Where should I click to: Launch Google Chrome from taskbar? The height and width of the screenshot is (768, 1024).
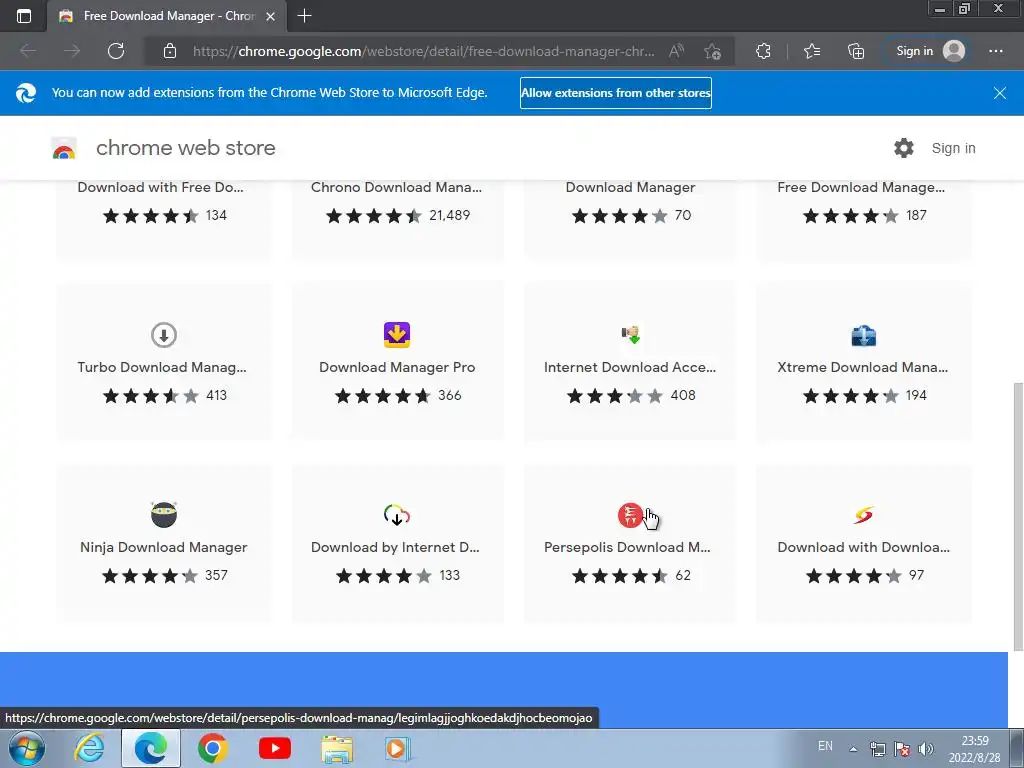tap(212, 748)
